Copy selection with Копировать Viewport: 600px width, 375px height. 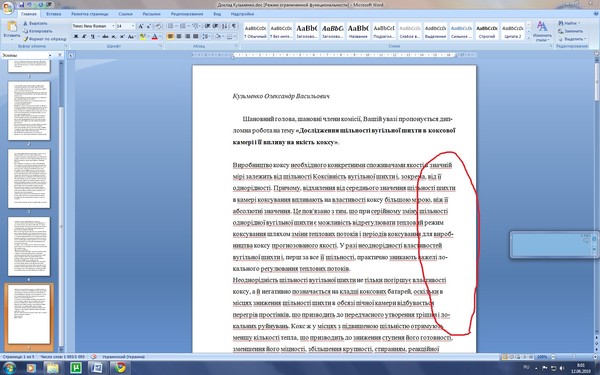coord(38,31)
